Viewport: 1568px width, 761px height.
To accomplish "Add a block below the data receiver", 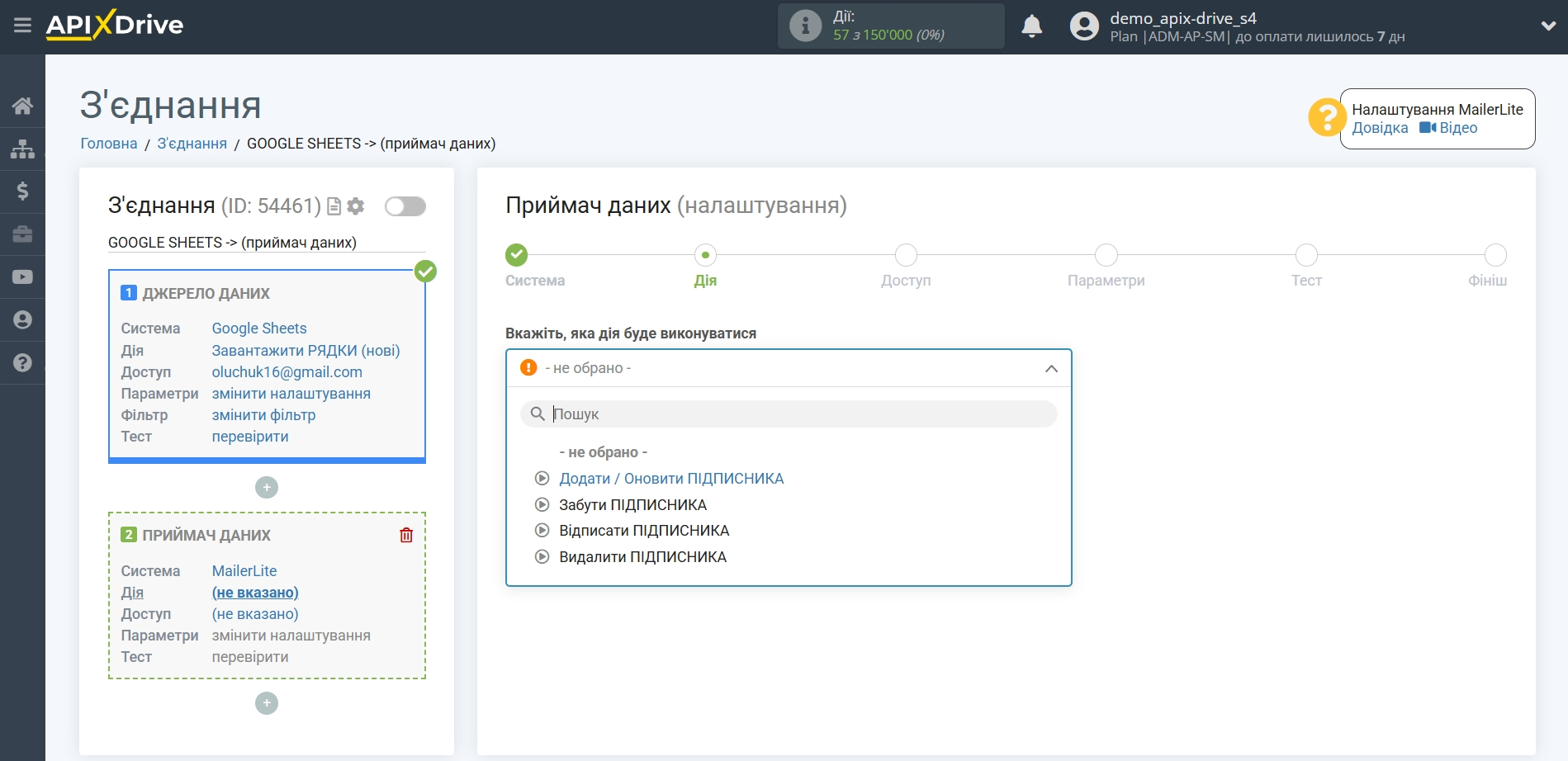I will [x=267, y=703].
